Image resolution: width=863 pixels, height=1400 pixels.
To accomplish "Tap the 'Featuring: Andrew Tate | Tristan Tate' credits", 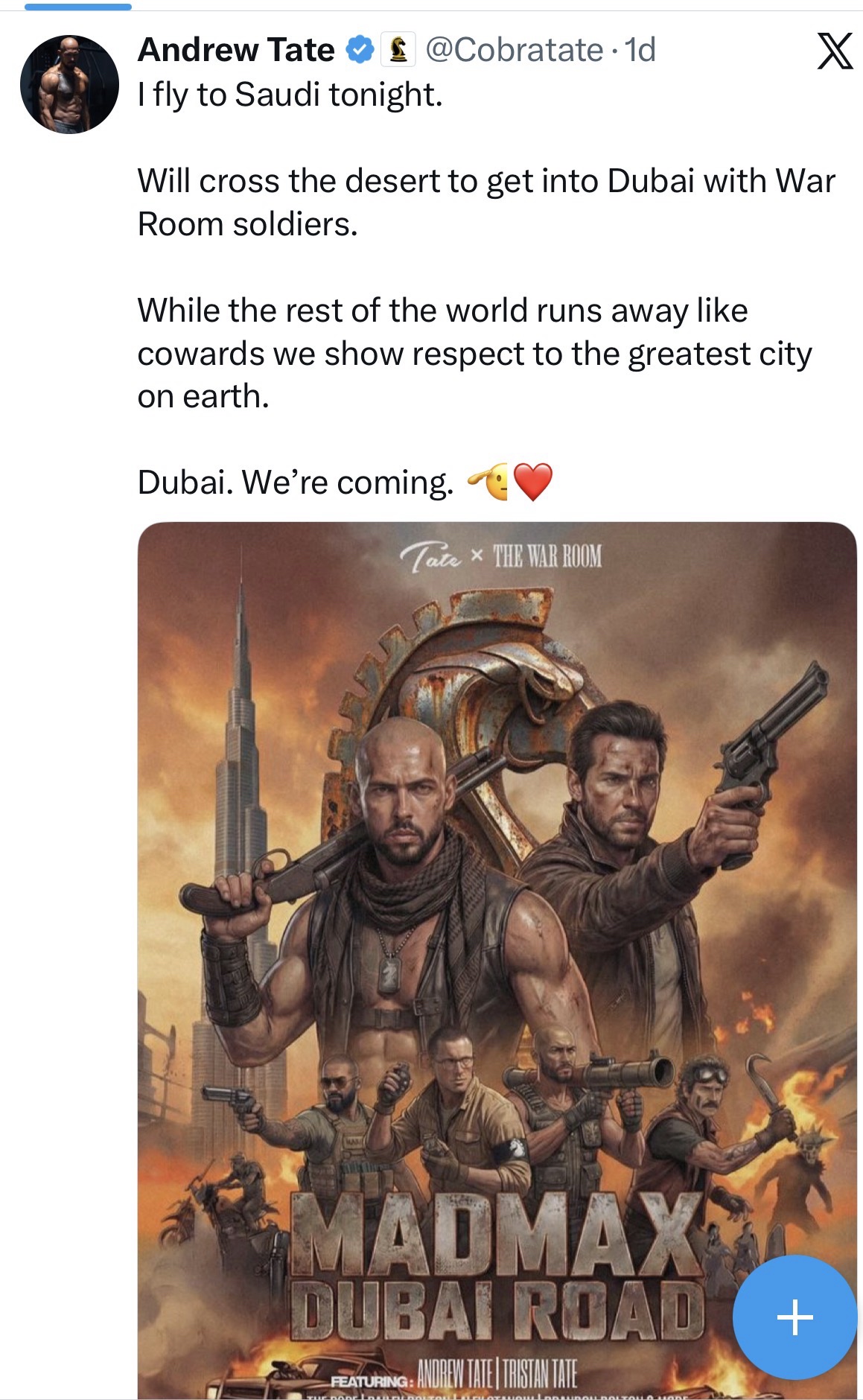I will pyautogui.click(x=453, y=1372).
